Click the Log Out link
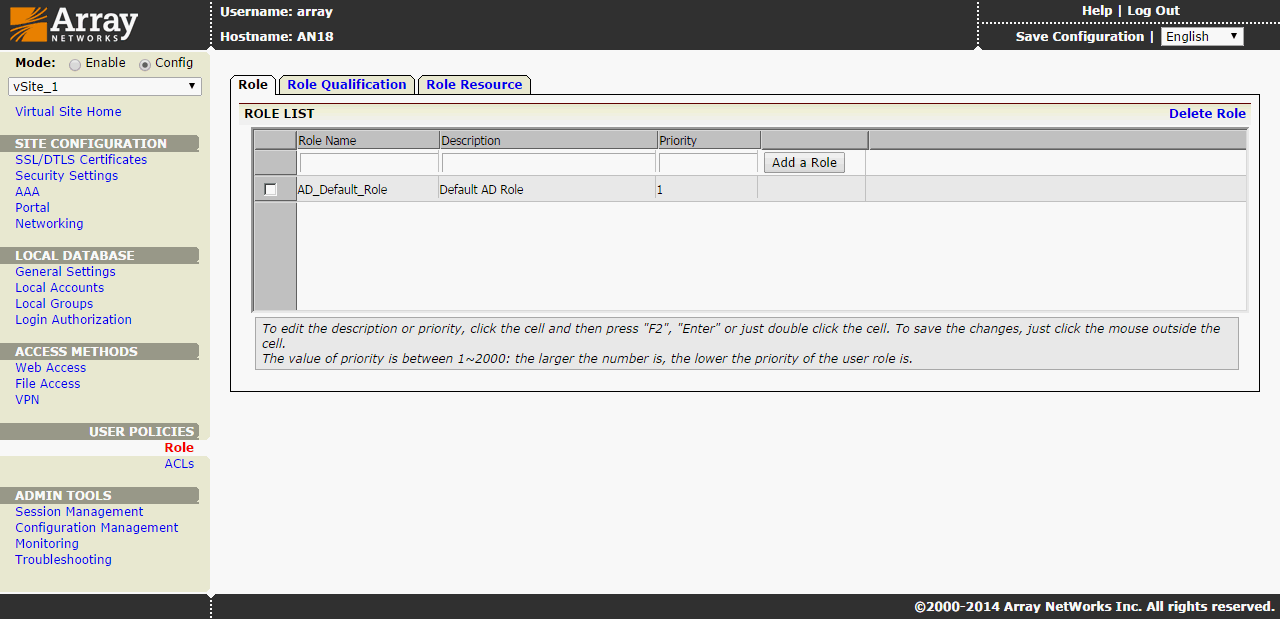This screenshot has width=1280, height=619. click(x=1153, y=11)
